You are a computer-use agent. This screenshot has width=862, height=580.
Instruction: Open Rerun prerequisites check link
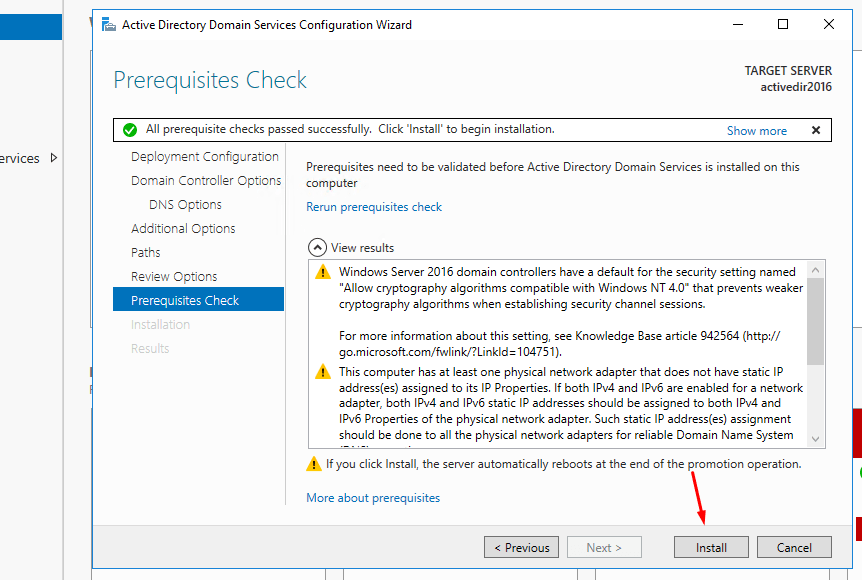click(374, 207)
